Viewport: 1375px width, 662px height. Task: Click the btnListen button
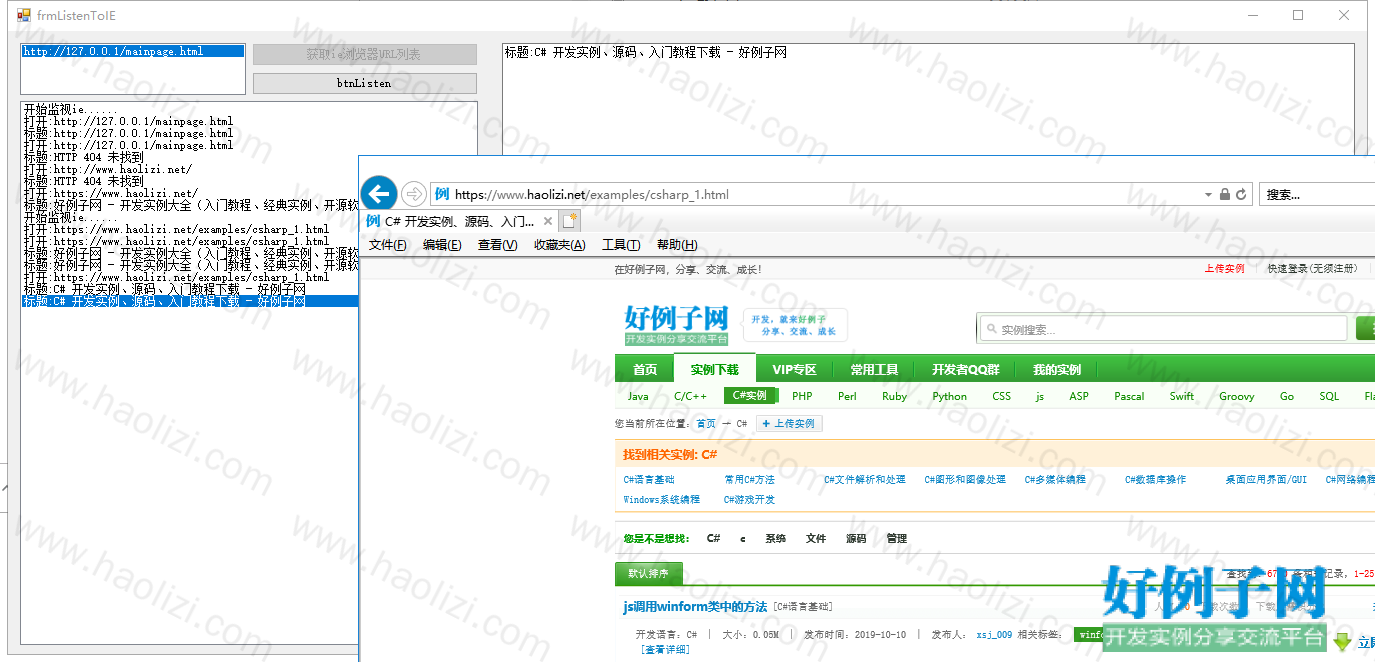coord(364,83)
